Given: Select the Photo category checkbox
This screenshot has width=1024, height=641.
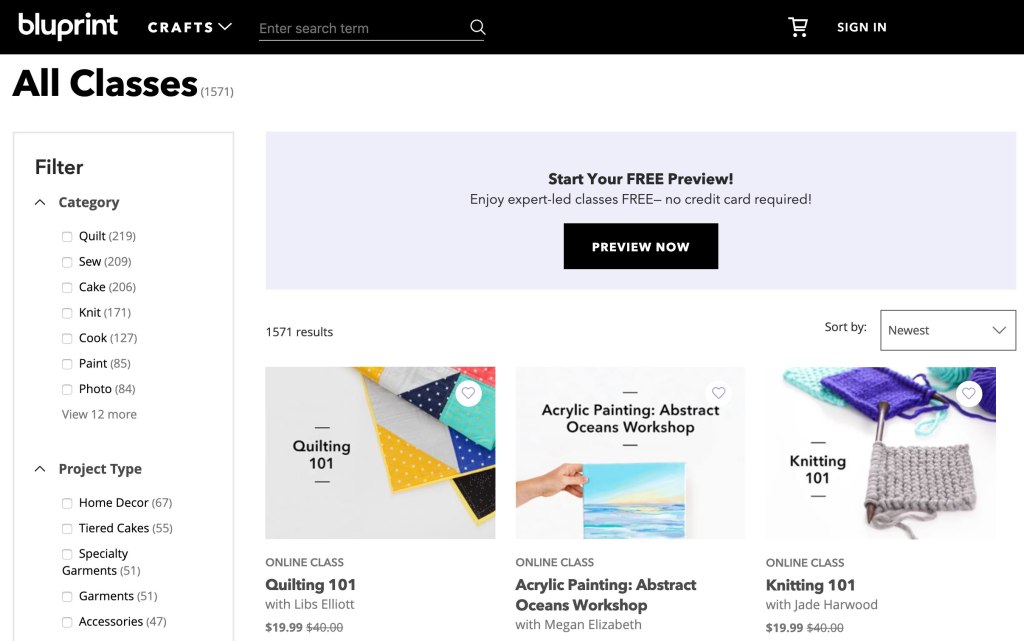Looking at the screenshot, I should coord(67,390).
